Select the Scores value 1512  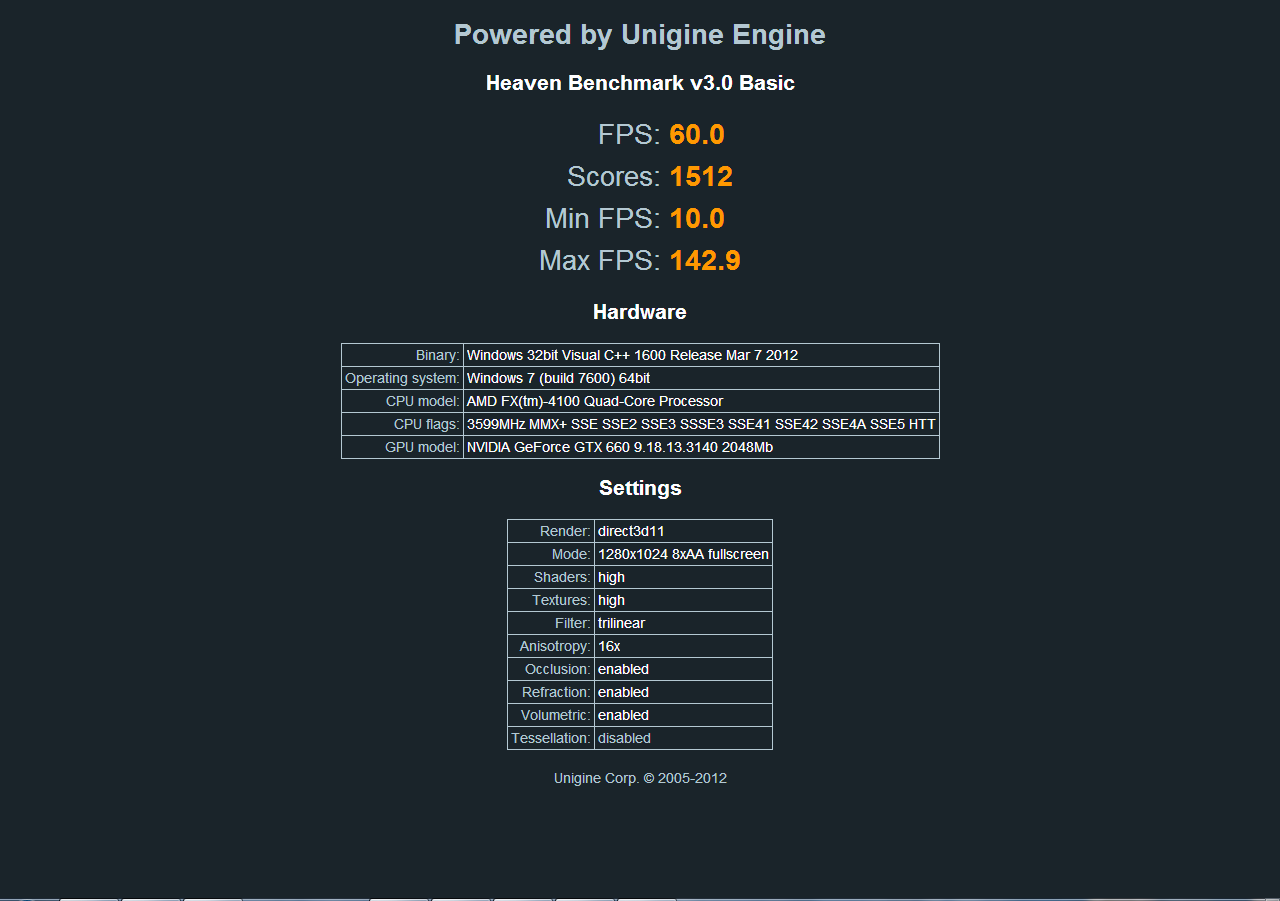point(701,176)
